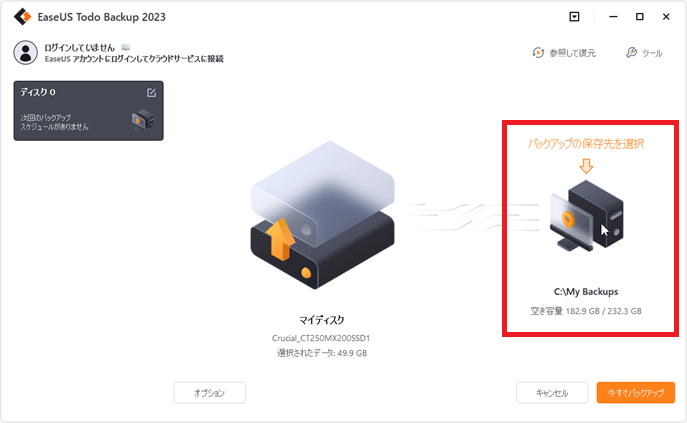Viewport: 687px width, 423px height.
Task: Open the ツール tools menu
Action: pyautogui.click(x=644, y=53)
